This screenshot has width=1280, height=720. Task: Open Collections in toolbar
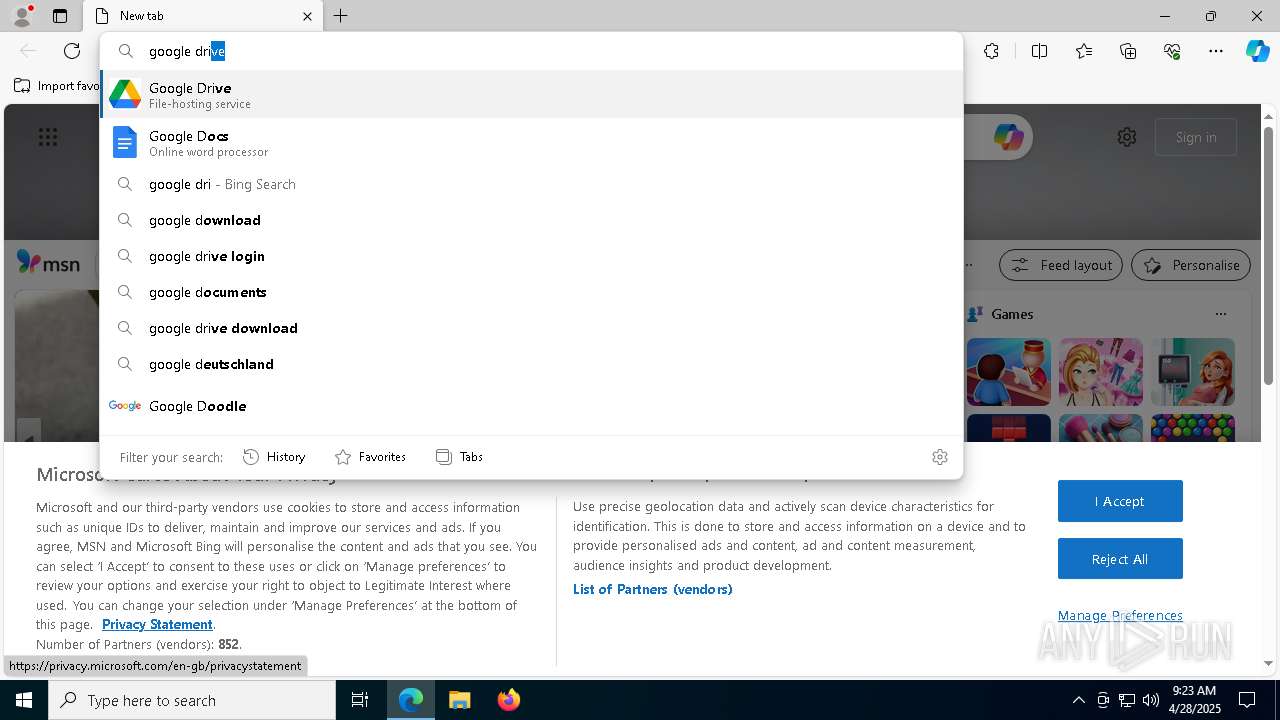(x=1128, y=51)
